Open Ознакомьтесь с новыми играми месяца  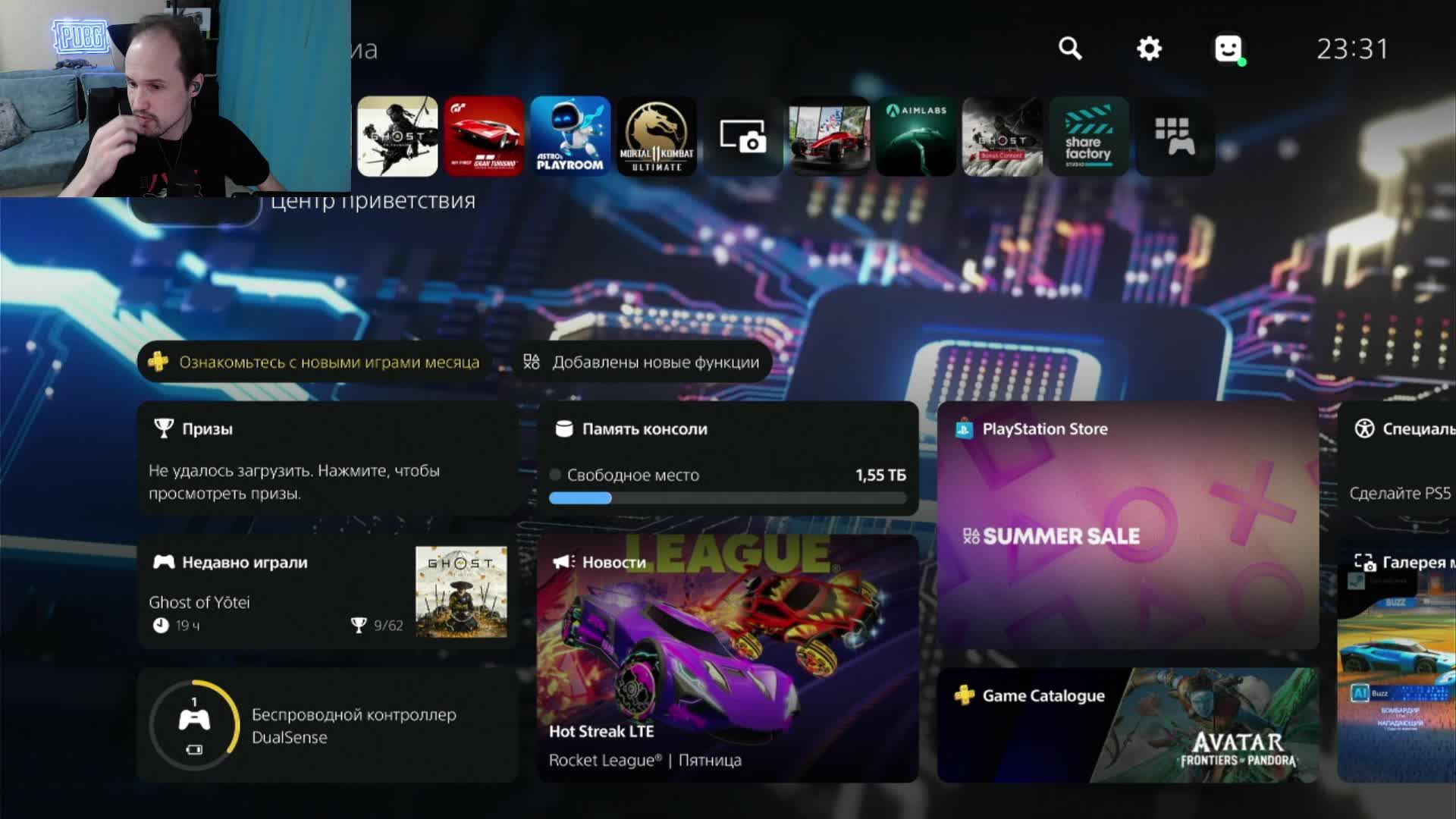pos(314,362)
